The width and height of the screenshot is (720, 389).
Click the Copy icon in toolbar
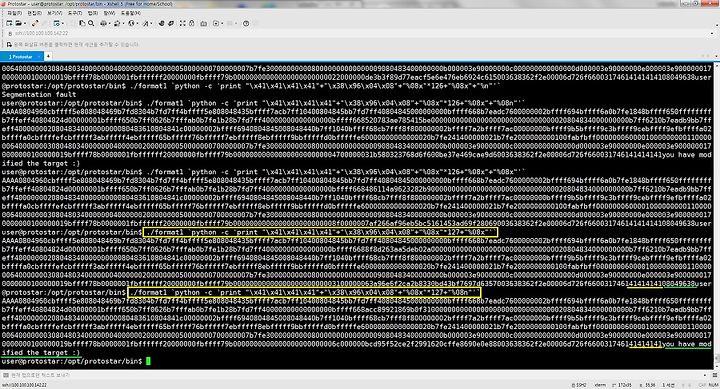(82, 23)
